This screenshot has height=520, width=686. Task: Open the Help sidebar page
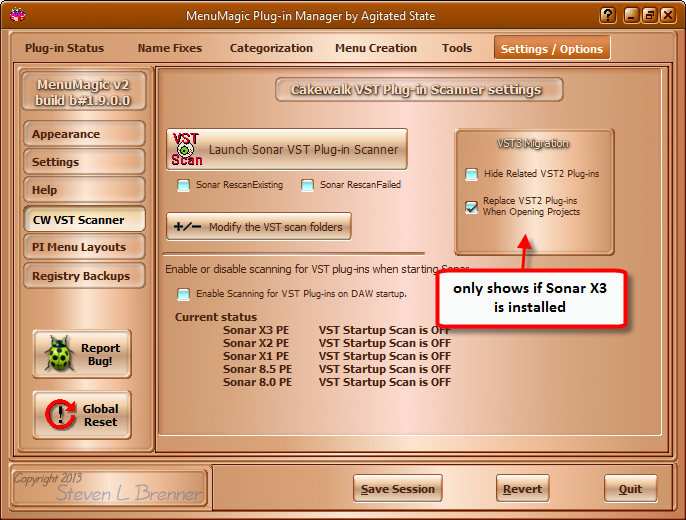[84, 190]
